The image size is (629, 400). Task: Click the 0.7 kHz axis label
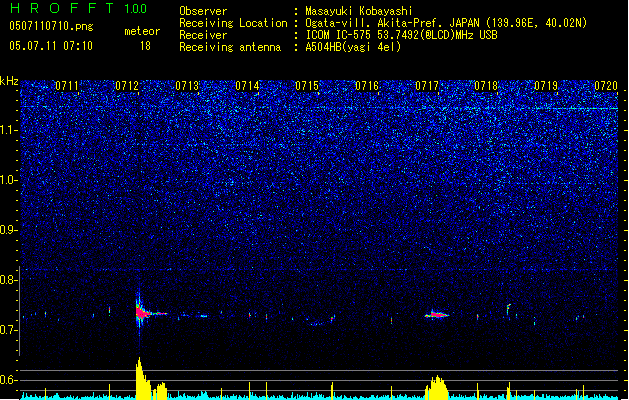pos(9,330)
